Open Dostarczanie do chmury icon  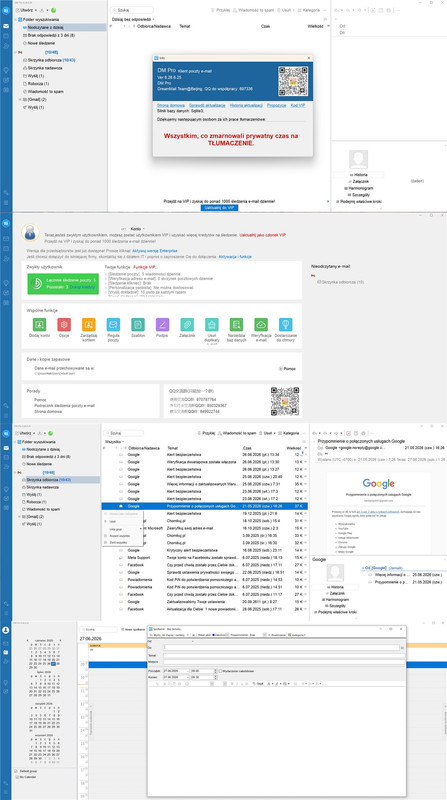(286, 324)
